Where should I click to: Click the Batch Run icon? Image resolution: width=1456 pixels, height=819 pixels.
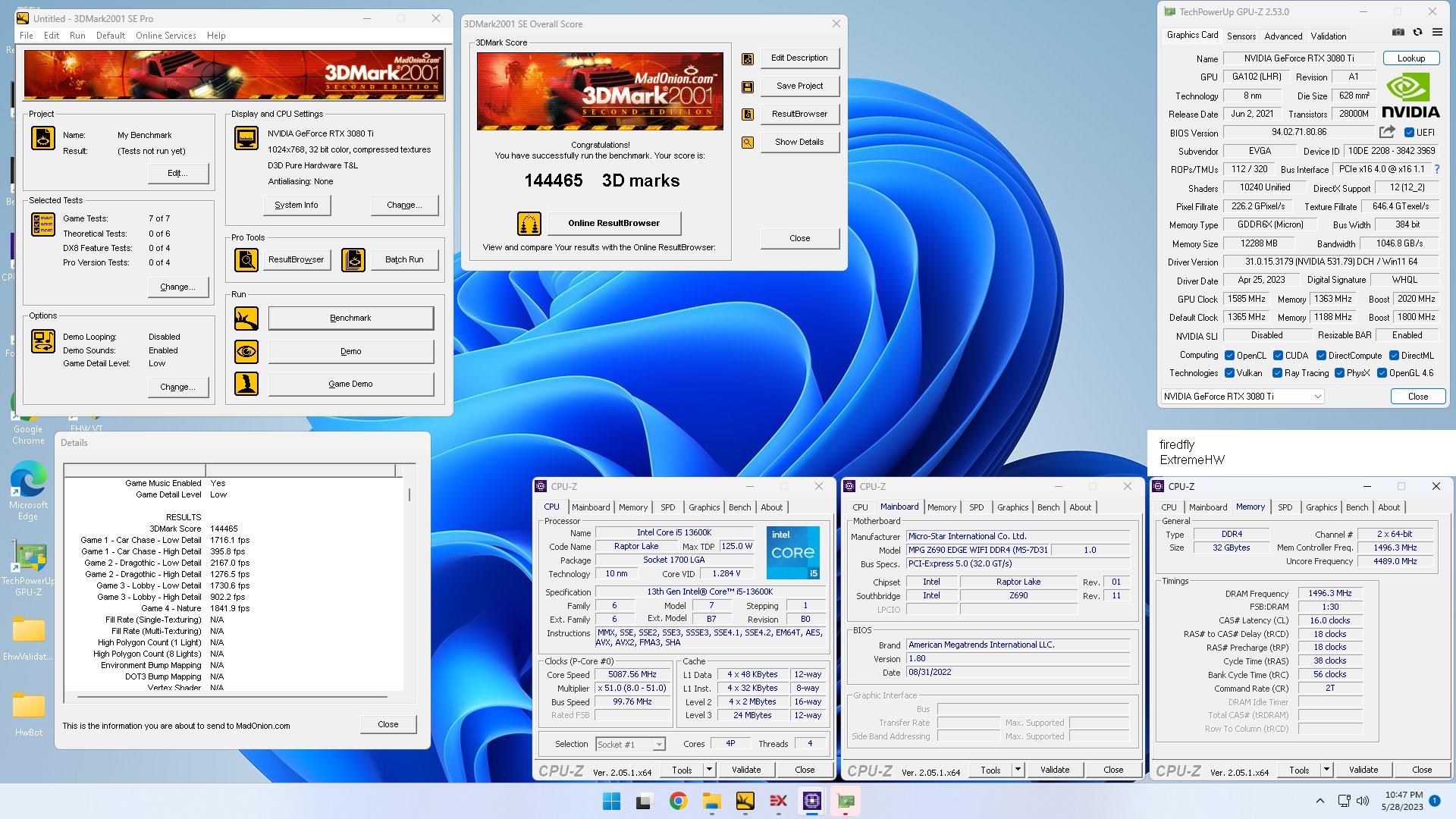coord(353,260)
